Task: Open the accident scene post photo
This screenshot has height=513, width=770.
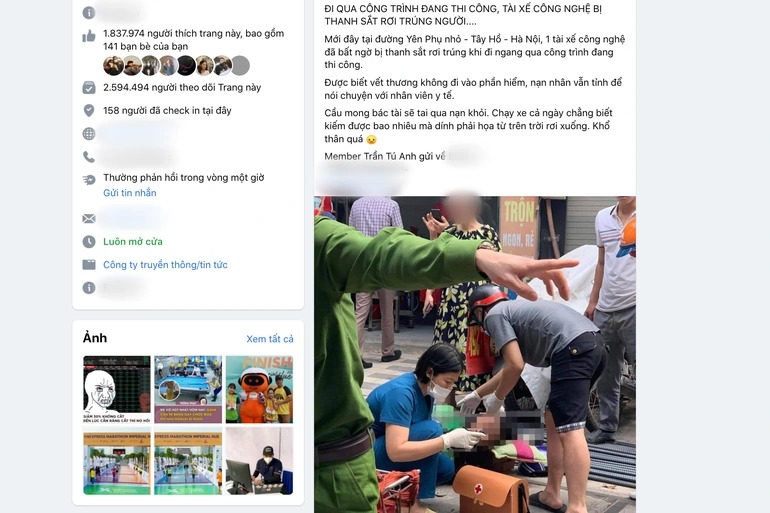Action: point(475,354)
